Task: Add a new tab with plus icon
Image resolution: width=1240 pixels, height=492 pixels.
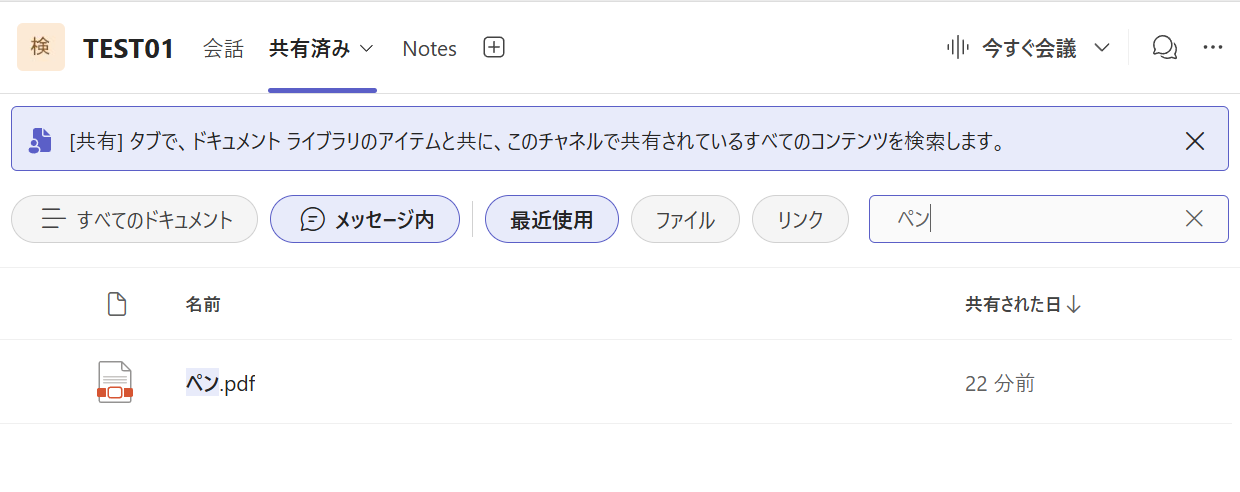Action: 494,47
